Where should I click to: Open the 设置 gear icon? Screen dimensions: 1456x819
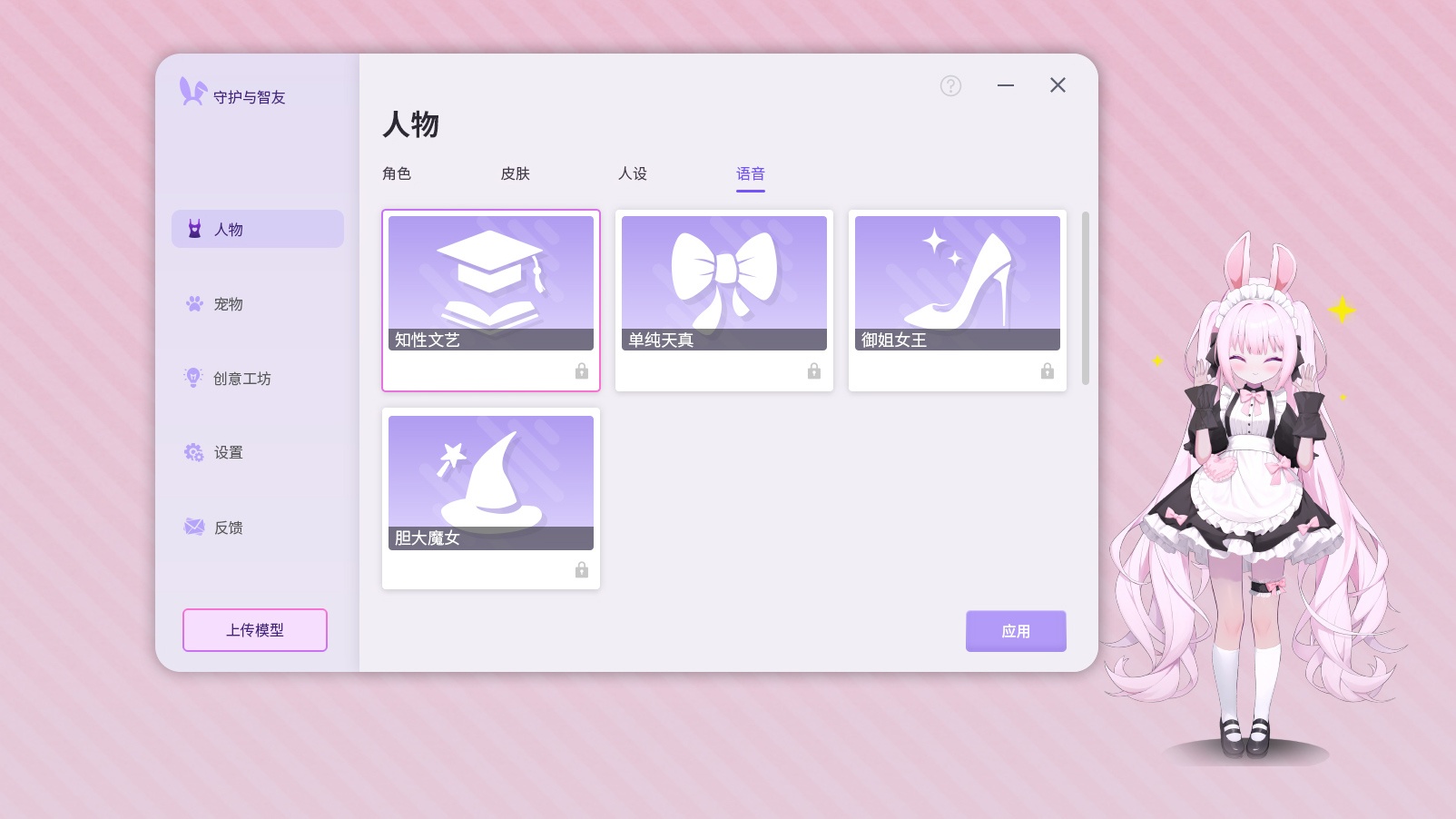[x=194, y=452]
